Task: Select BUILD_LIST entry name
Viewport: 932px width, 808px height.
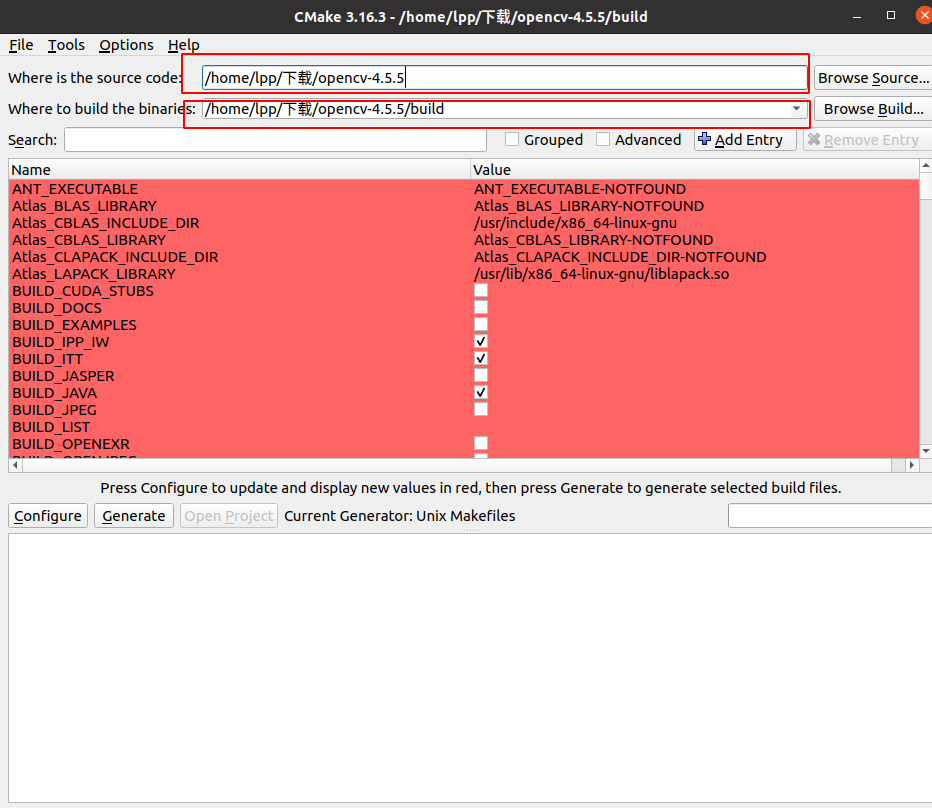Action: [x=51, y=427]
